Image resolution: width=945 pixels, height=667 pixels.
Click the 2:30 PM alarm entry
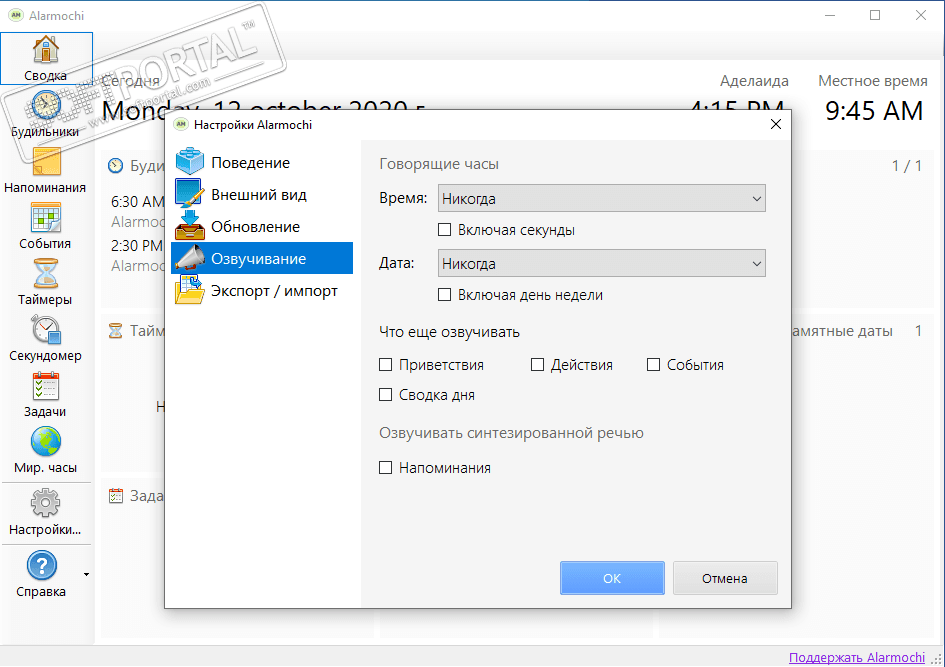137,245
